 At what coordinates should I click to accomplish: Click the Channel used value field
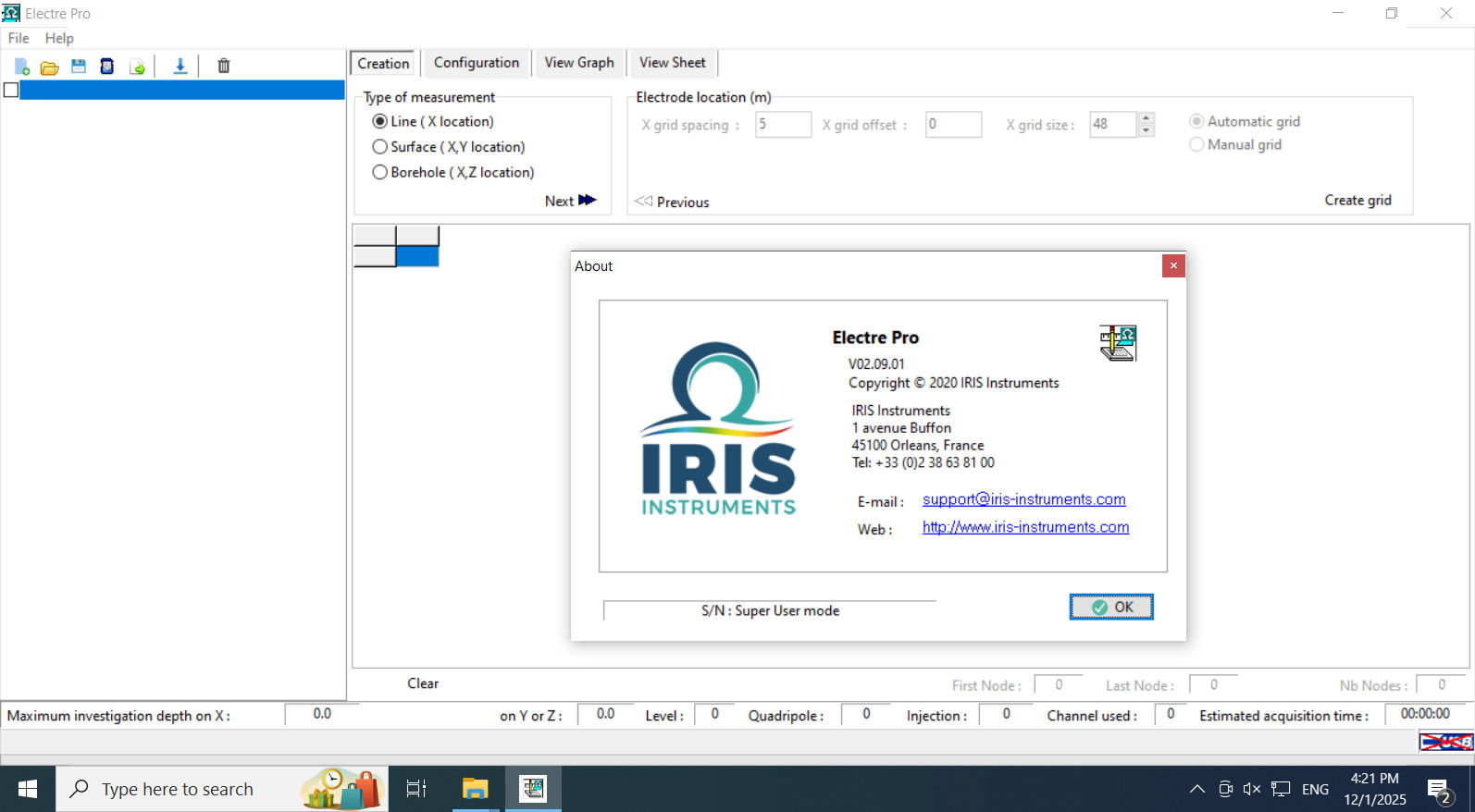tap(1171, 714)
